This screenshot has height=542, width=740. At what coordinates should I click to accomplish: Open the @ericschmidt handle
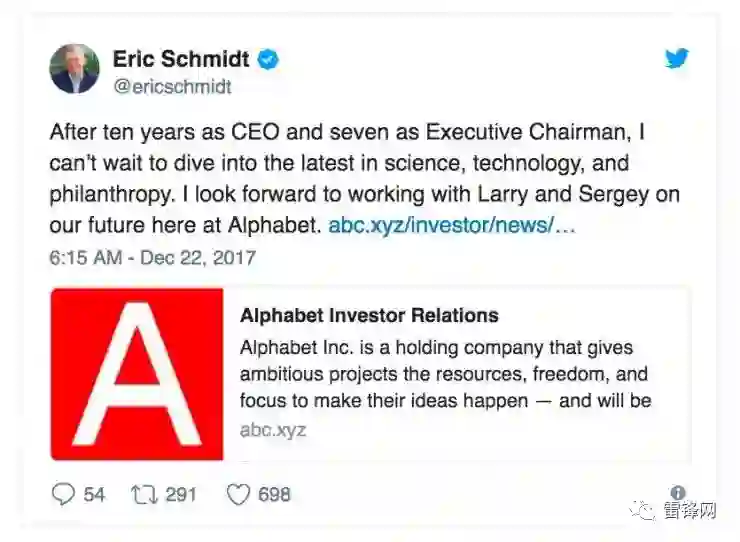(172, 87)
